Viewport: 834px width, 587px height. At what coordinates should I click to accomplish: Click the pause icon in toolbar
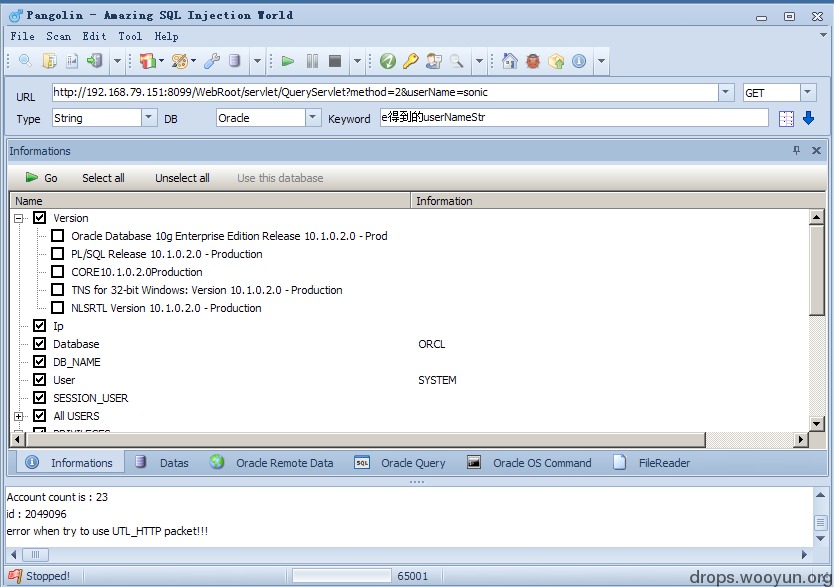click(312, 61)
